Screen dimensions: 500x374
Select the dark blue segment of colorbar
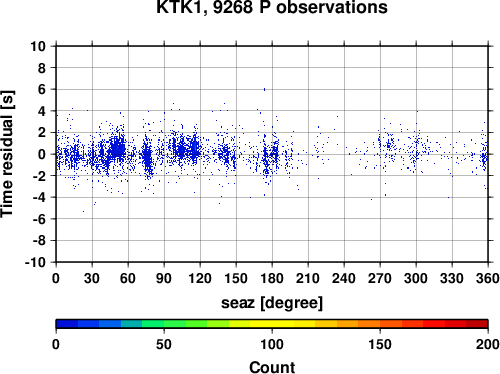pos(67,324)
